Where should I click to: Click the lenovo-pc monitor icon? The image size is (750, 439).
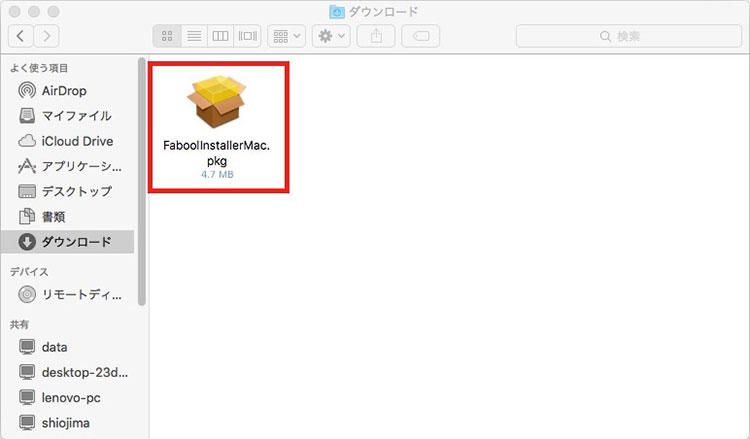27,397
